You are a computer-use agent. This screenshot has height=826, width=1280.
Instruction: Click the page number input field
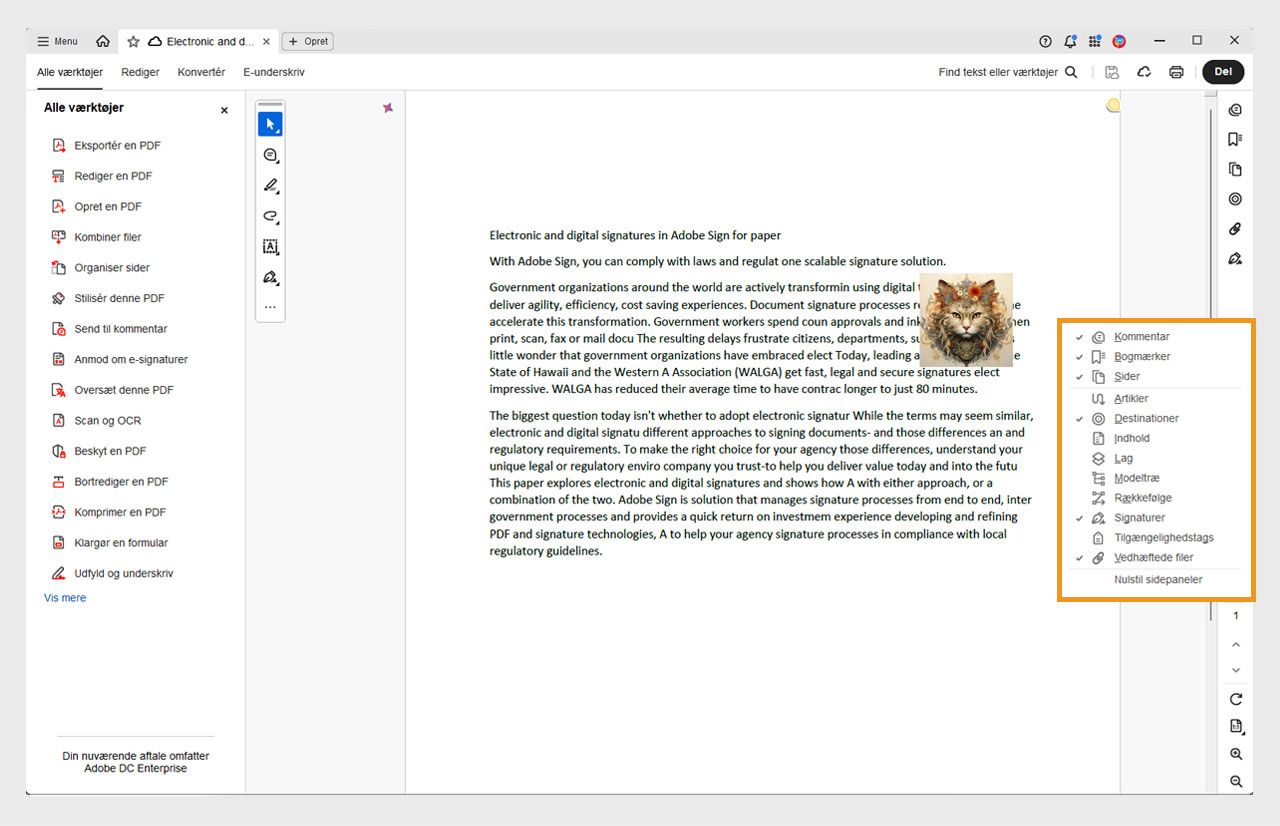click(x=1236, y=616)
